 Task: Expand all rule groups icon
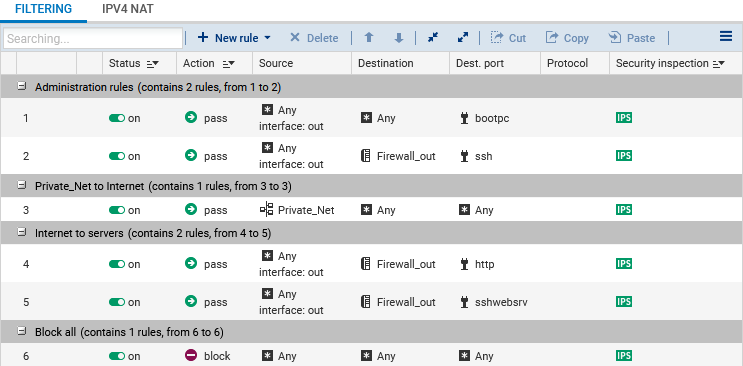coord(463,37)
